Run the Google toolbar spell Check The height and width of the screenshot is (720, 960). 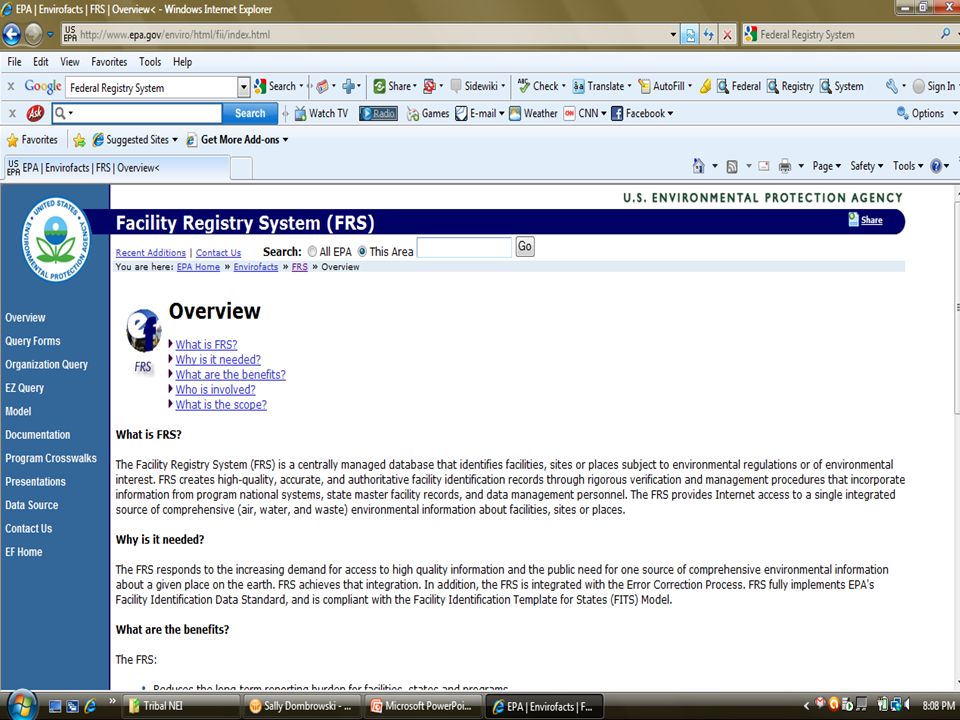click(x=541, y=86)
